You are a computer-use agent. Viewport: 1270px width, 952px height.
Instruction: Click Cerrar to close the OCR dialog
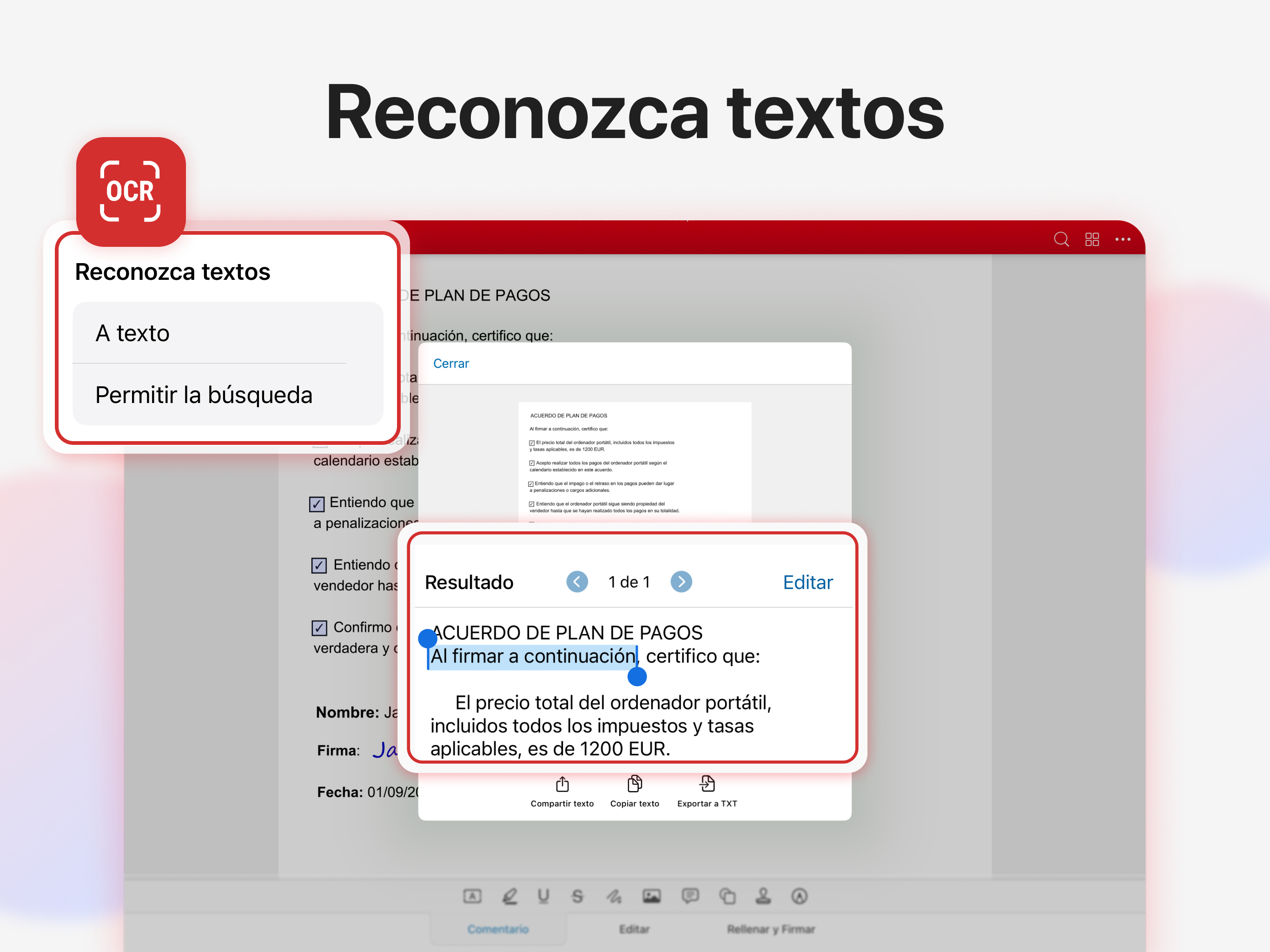451,364
